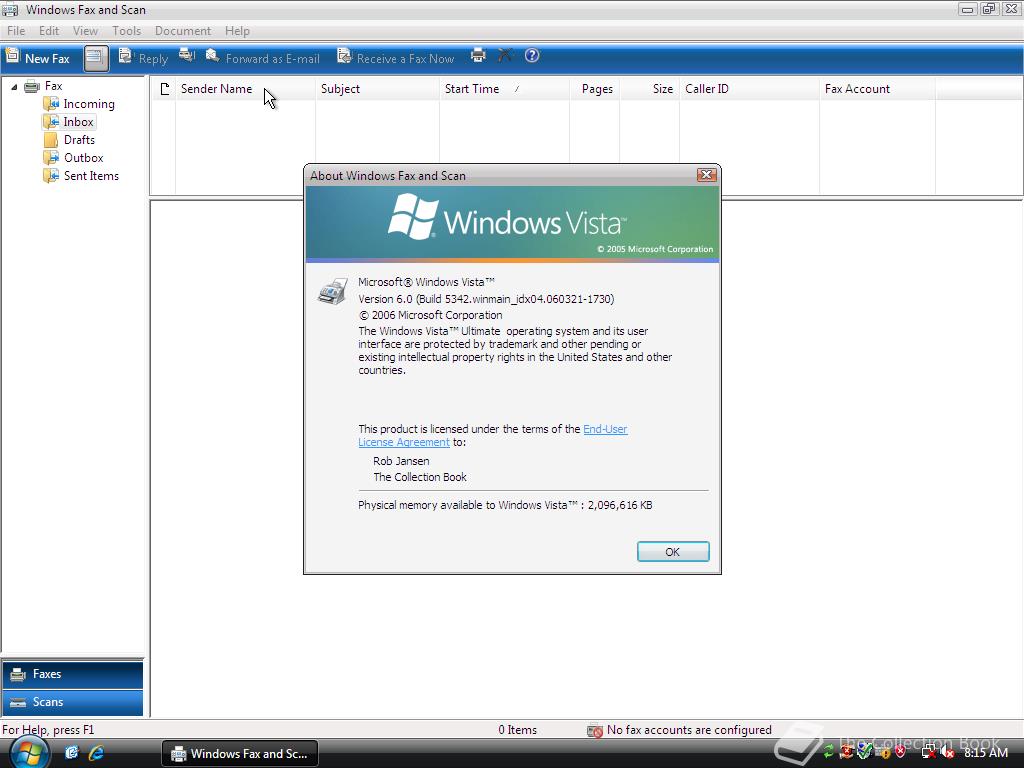Click the New Fax toolbar button
Viewport: 1024px width, 768px height.
[38, 58]
